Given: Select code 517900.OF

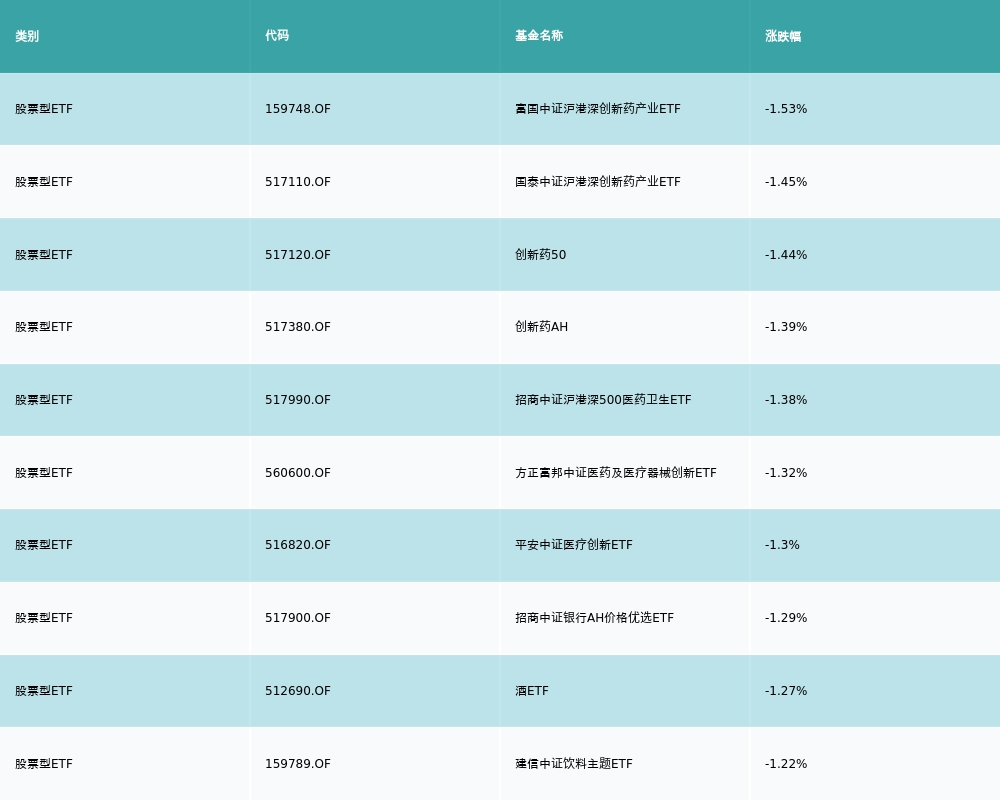Looking at the screenshot, I should pos(298,618).
